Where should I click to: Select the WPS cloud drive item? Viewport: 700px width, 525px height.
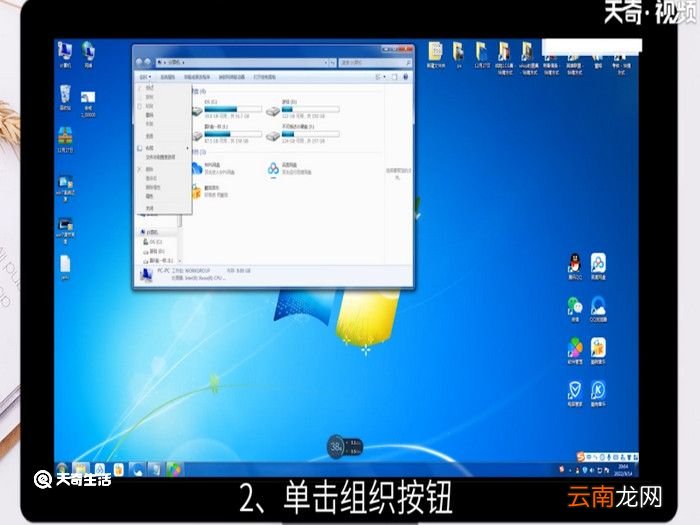pos(214,168)
